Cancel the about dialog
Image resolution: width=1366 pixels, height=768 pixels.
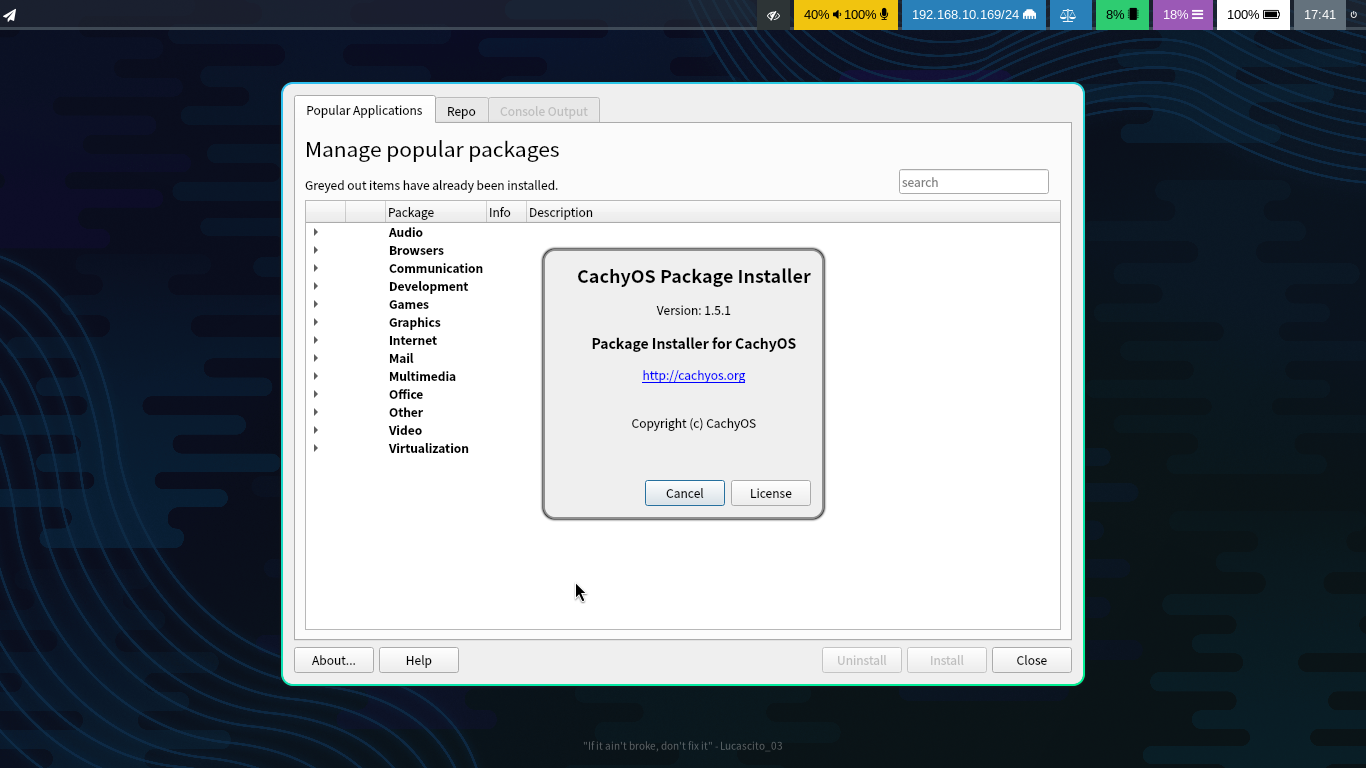pos(685,493)
